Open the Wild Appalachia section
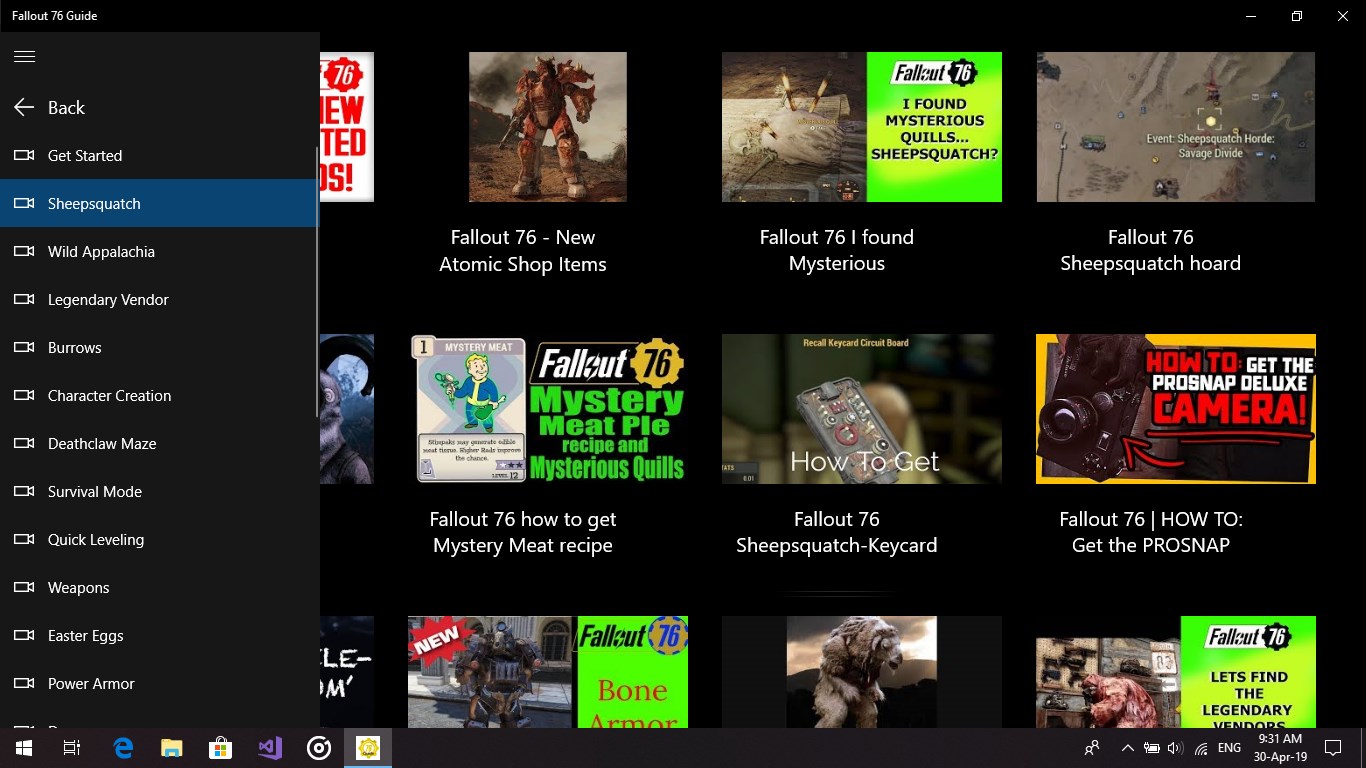This screenshot has height=768, width=1366. 158,251
